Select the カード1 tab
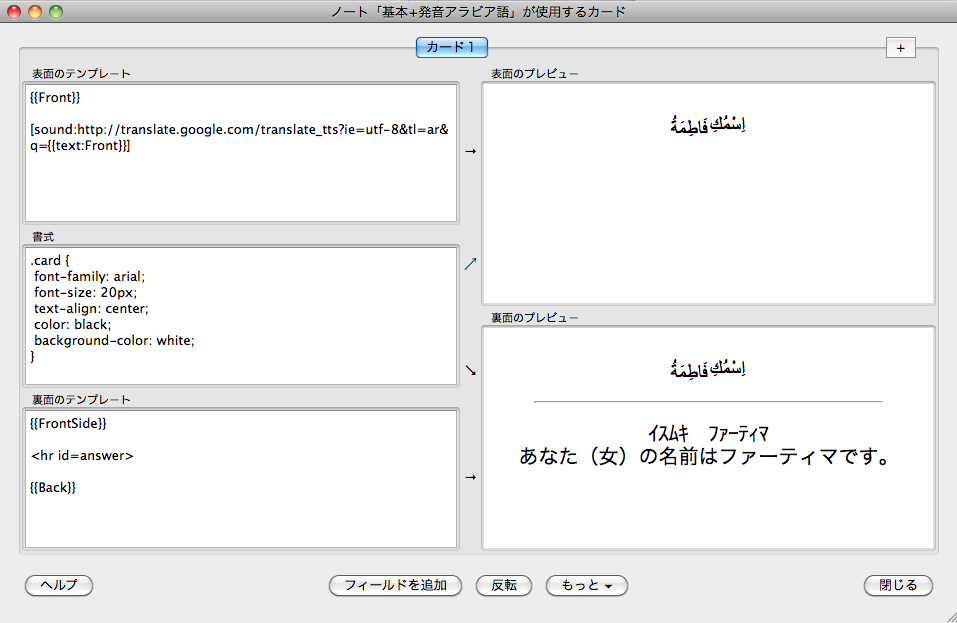Viewport: 957px width, 623px height. point(452,47)
